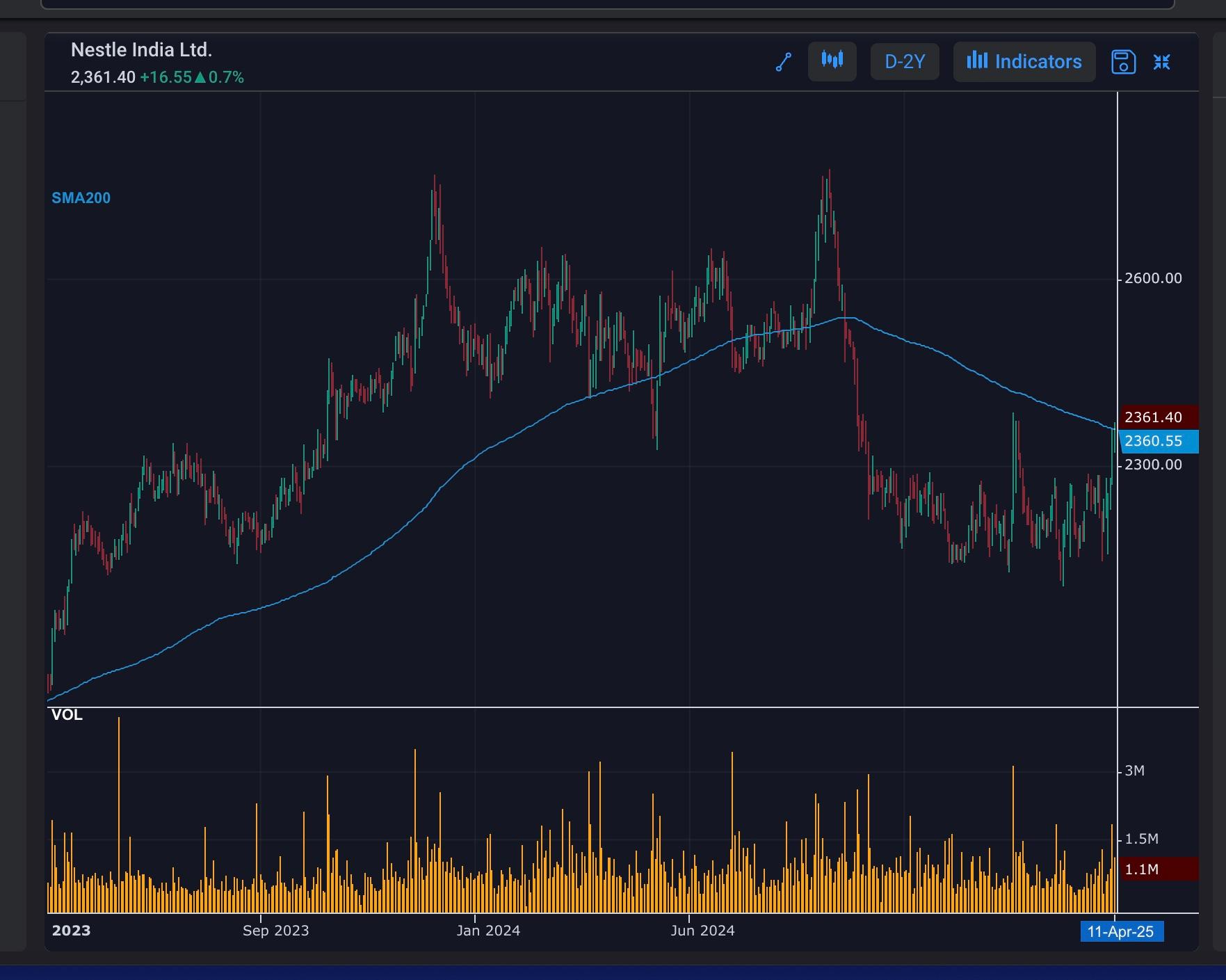Select the SMA200 indicator label

click(81, 198)
